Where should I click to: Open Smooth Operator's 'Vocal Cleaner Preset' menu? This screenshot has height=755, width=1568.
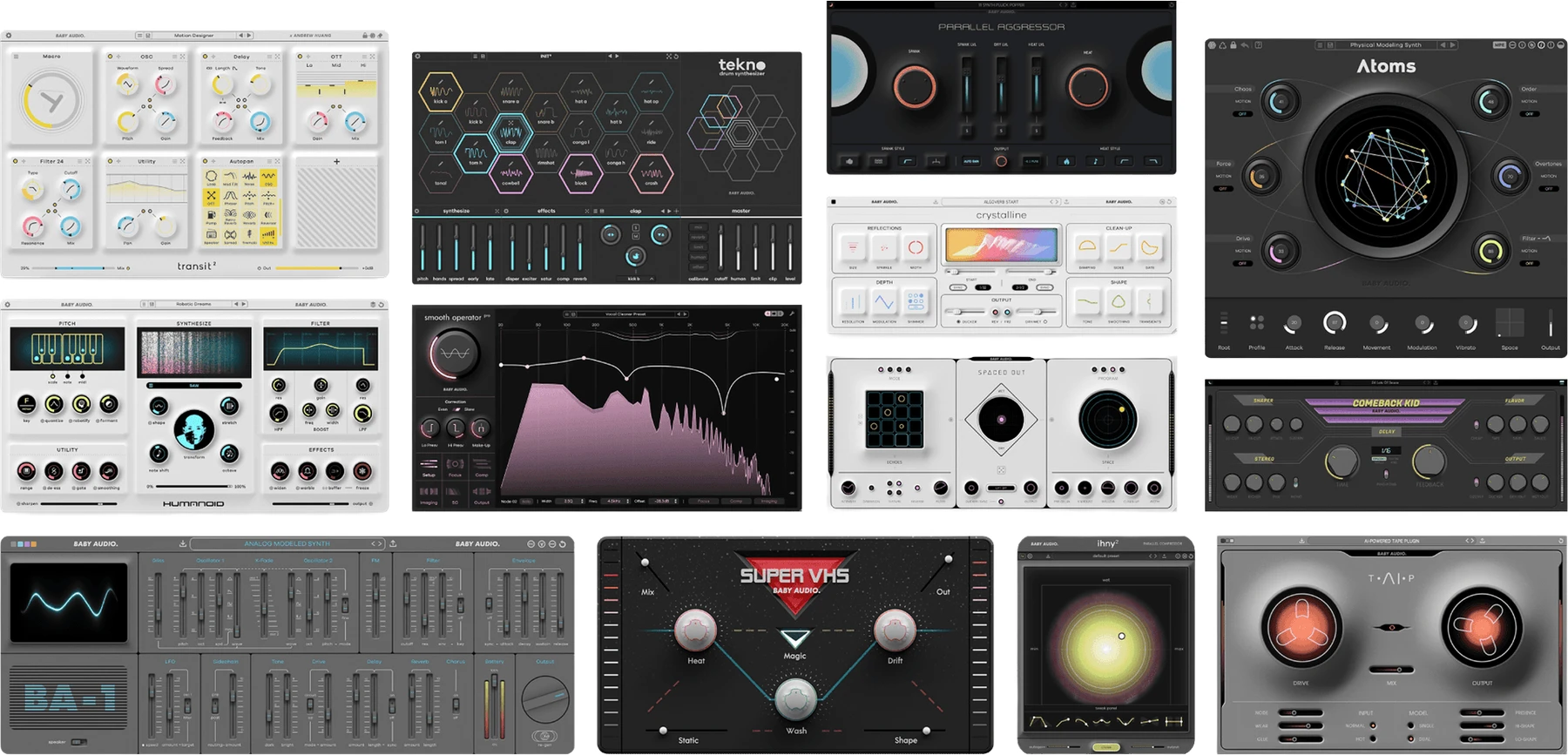pyautogui.click(x=625, y=313)
